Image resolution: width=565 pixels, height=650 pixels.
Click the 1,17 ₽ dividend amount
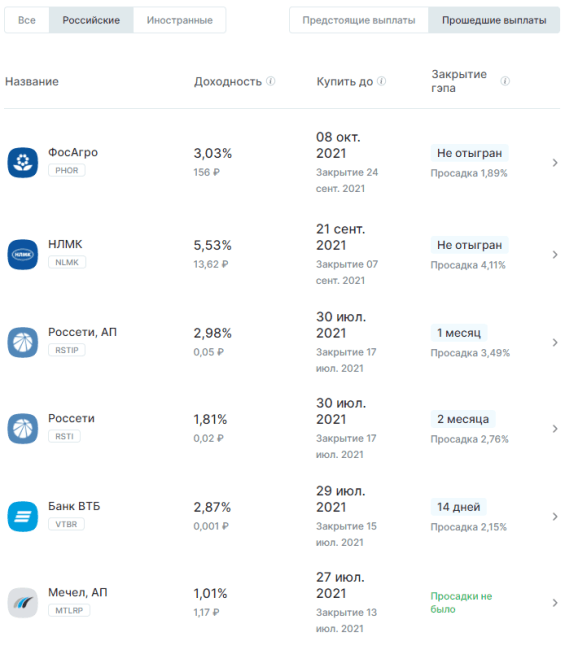pyautogui.click(x=206, y=613)
